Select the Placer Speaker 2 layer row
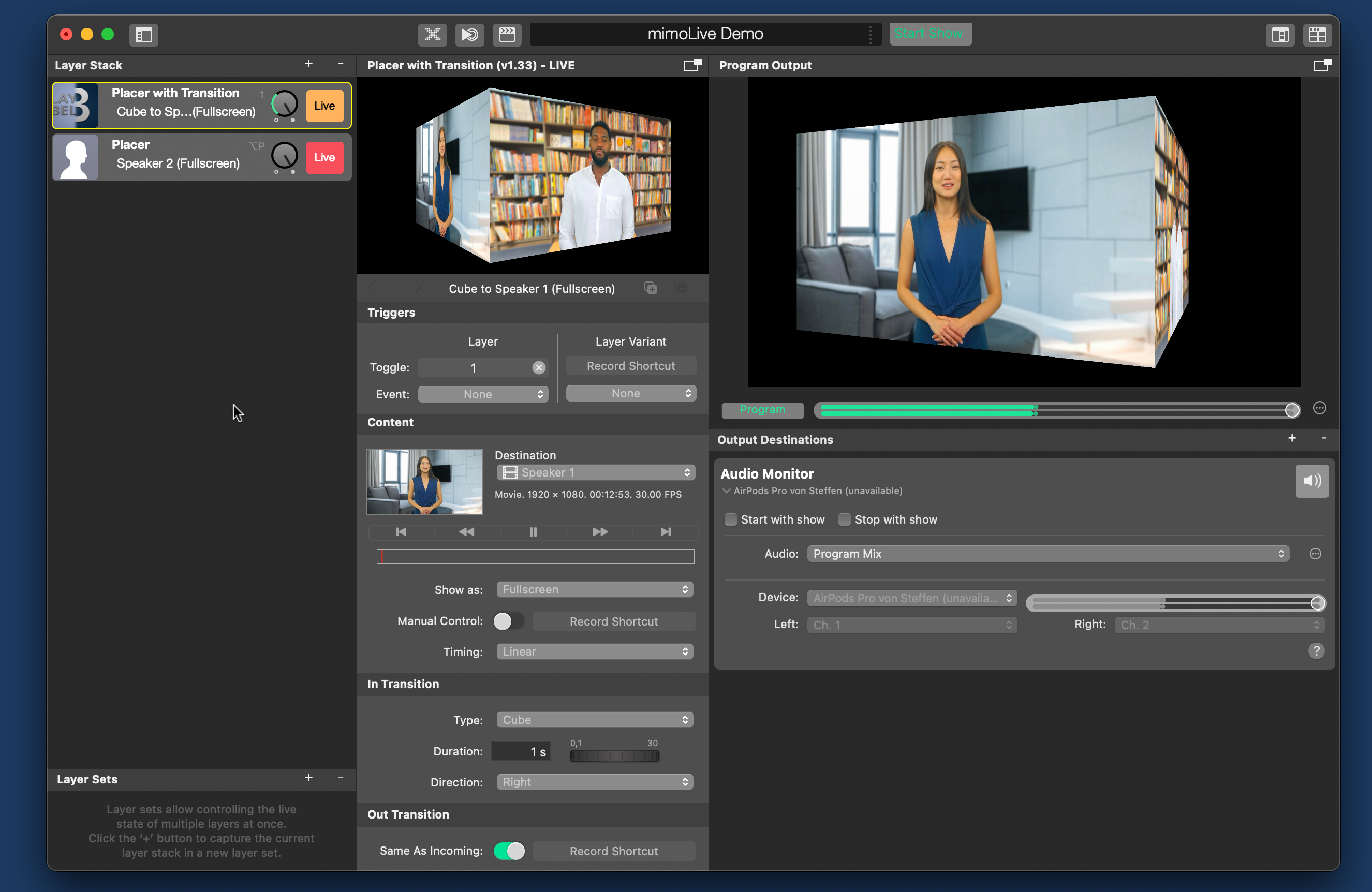The width and height of the screenshot is (1372, 892). [202, 157]
